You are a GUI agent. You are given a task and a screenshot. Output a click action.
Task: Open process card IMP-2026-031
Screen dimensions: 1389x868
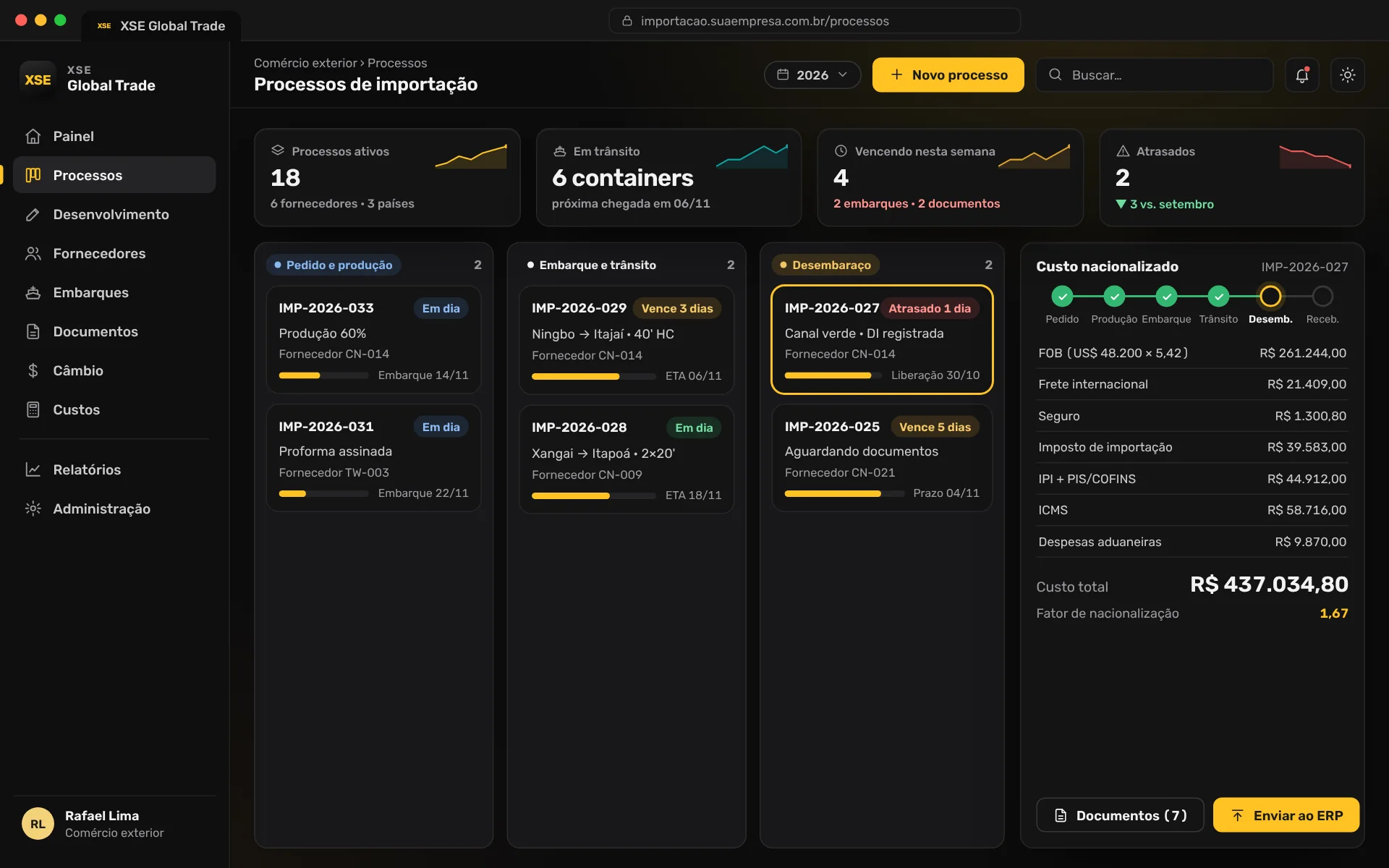[x=373, y=459]
